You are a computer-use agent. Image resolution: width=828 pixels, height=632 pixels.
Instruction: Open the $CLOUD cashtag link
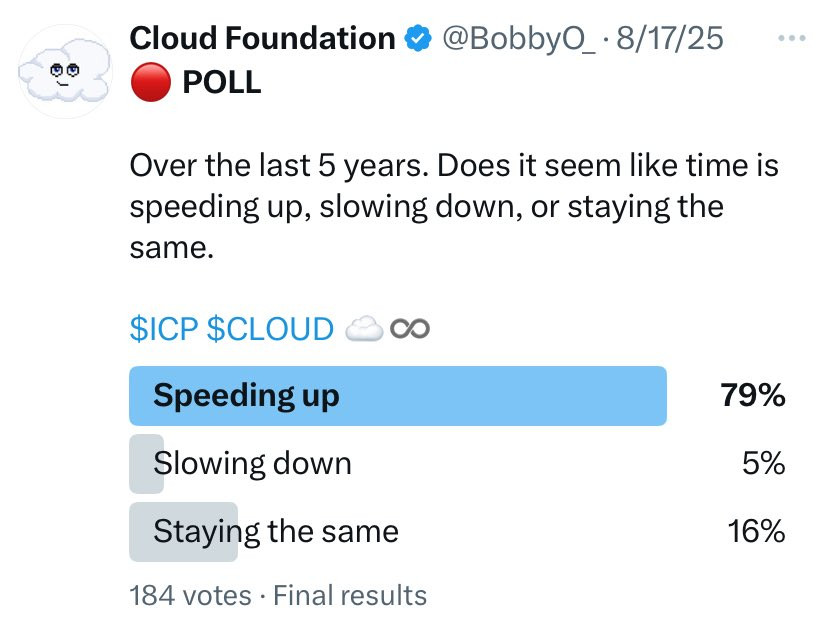[x=270, y=329]
